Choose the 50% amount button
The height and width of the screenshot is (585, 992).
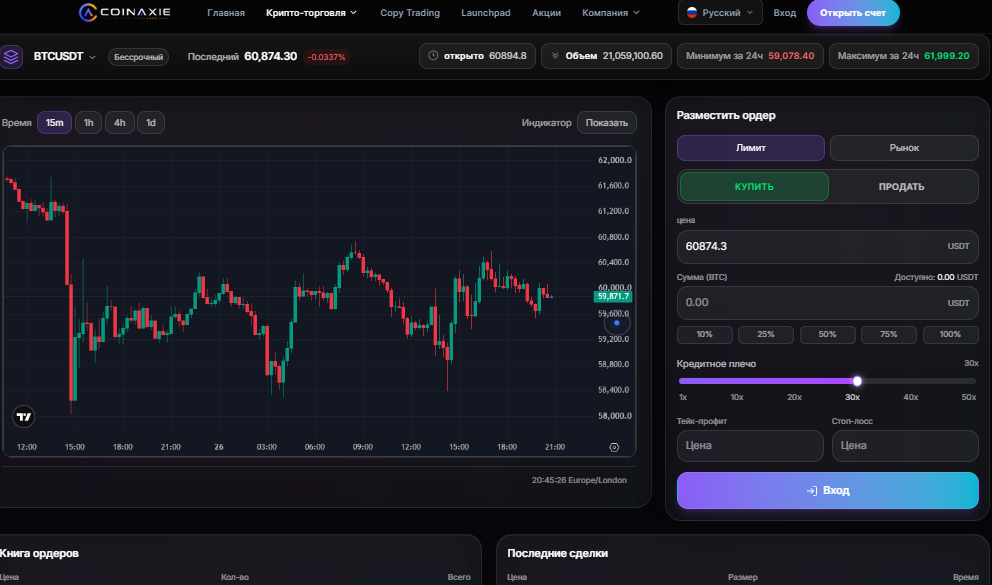828,335
